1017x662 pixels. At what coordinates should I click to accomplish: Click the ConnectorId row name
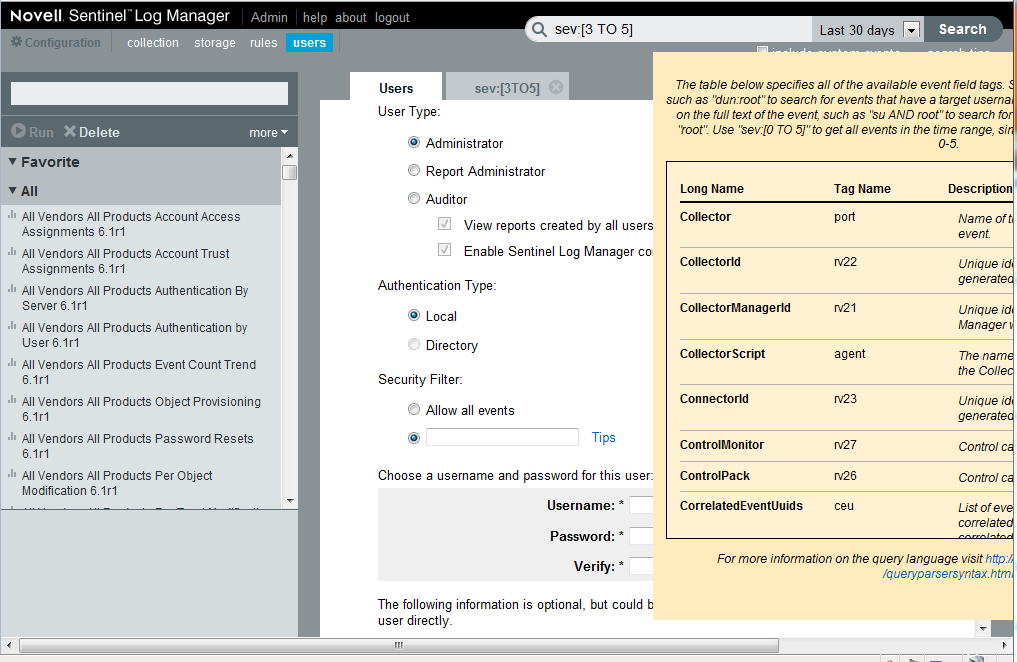point(713,399)
